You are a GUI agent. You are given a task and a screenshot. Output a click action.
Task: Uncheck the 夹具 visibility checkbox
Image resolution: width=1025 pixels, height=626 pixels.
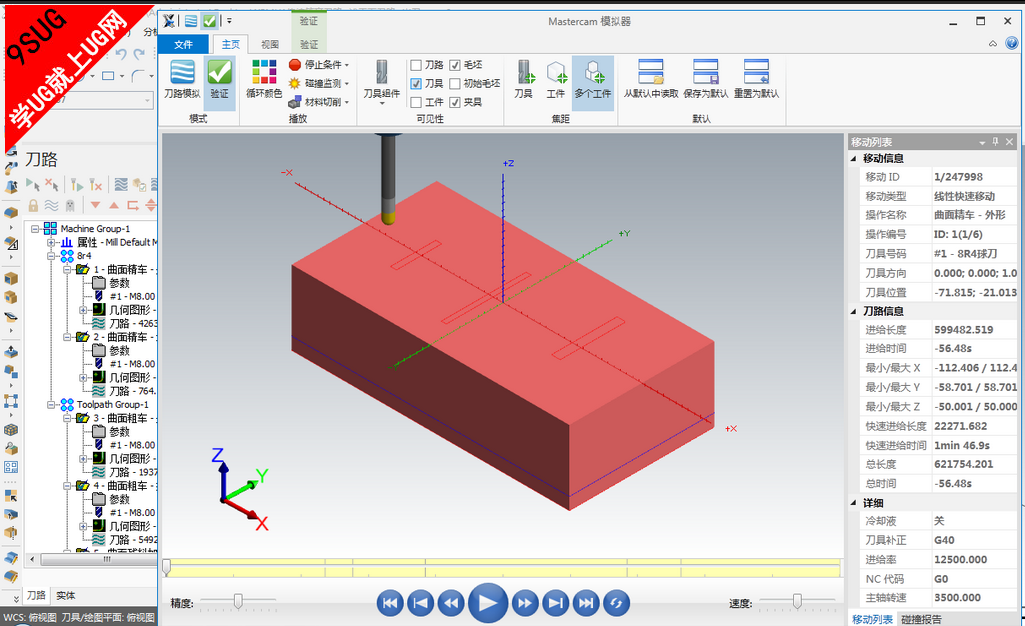[455, 102]
